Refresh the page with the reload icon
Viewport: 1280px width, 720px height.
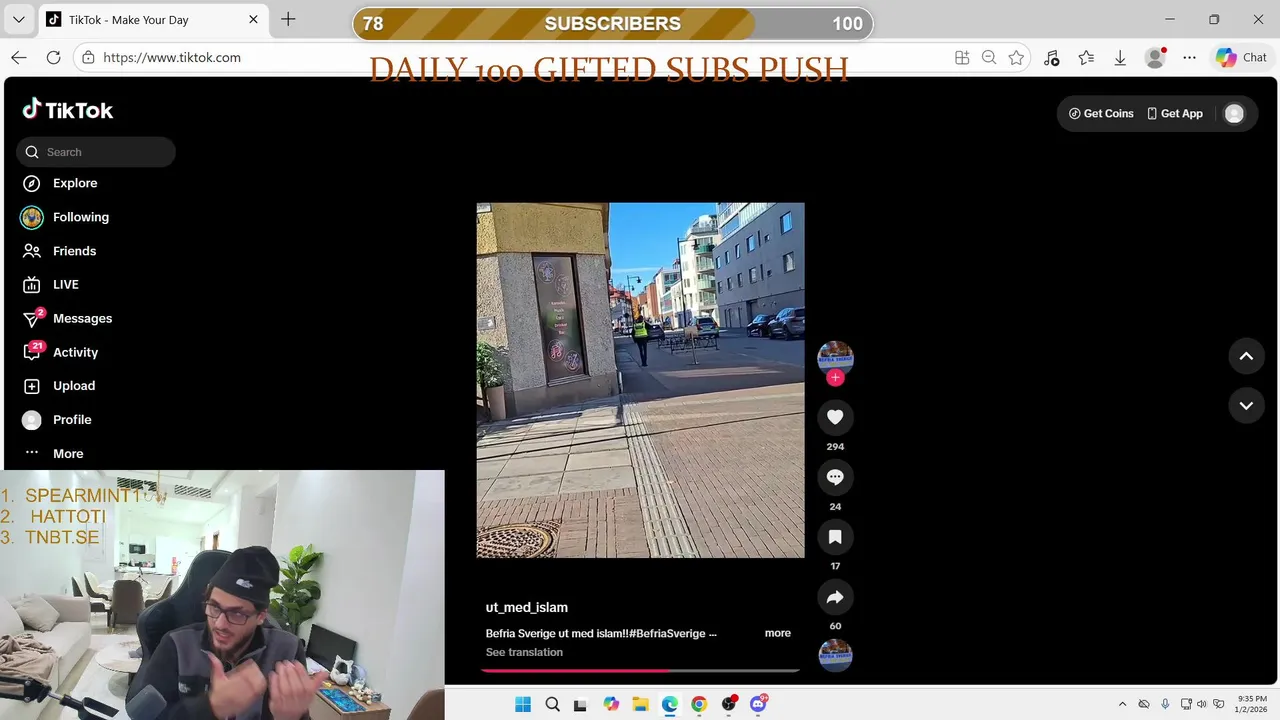tap(54, 58)
